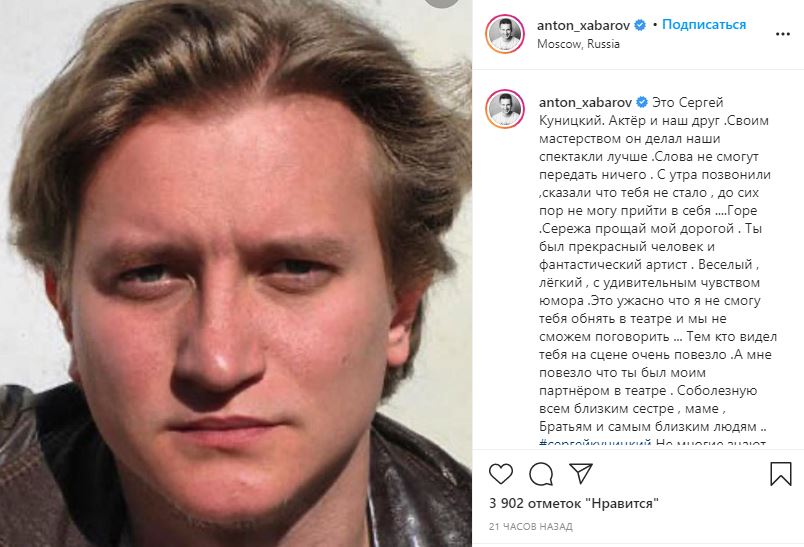Open anton_xabarov username in the caption
This screenshot has height=547, width=804.
pyautogui.click(x=585, y=102)
